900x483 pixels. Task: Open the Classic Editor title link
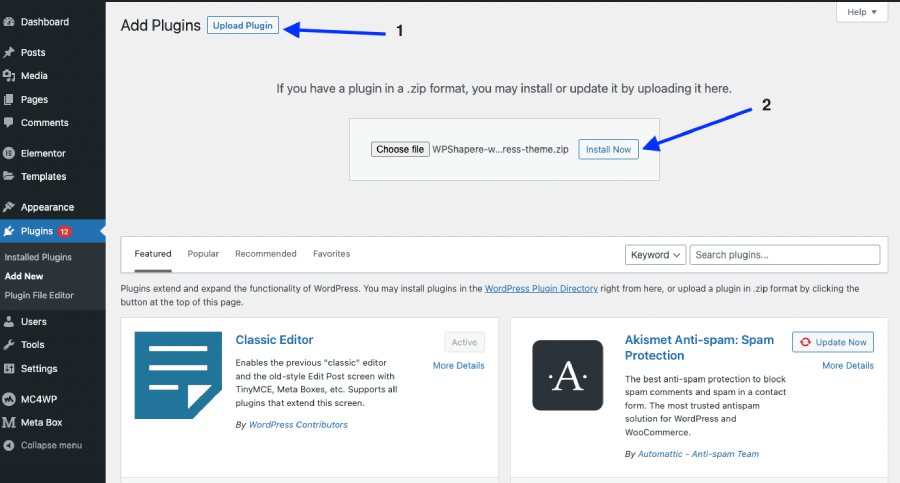tap(274, 339)
